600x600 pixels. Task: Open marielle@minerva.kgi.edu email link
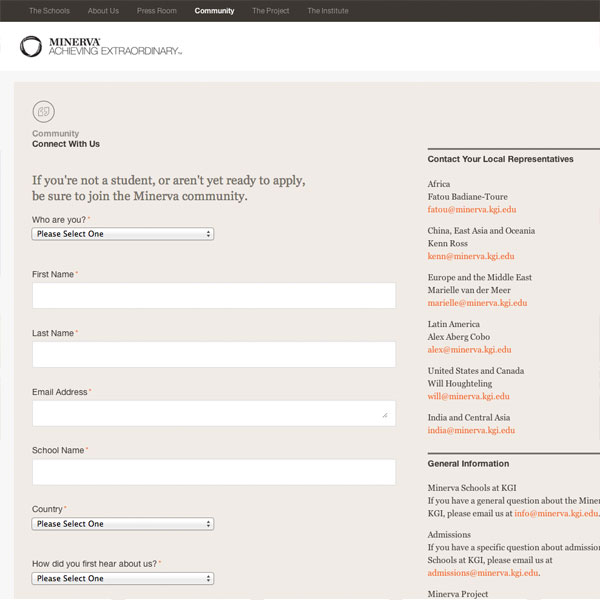tap(477, 303)
